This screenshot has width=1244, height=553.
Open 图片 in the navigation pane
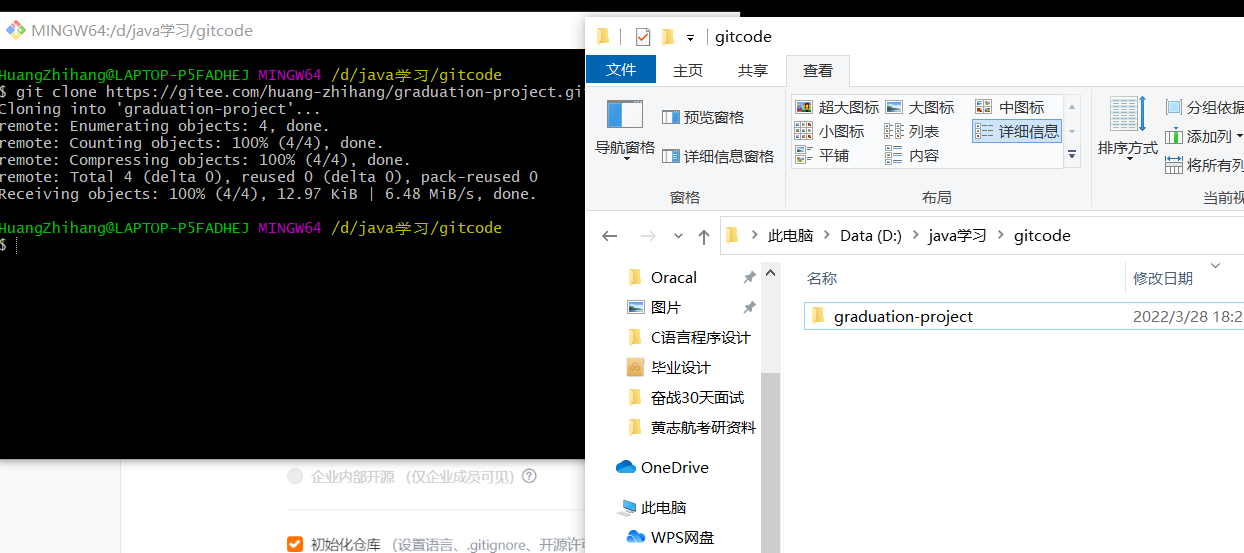click(665, 307)
